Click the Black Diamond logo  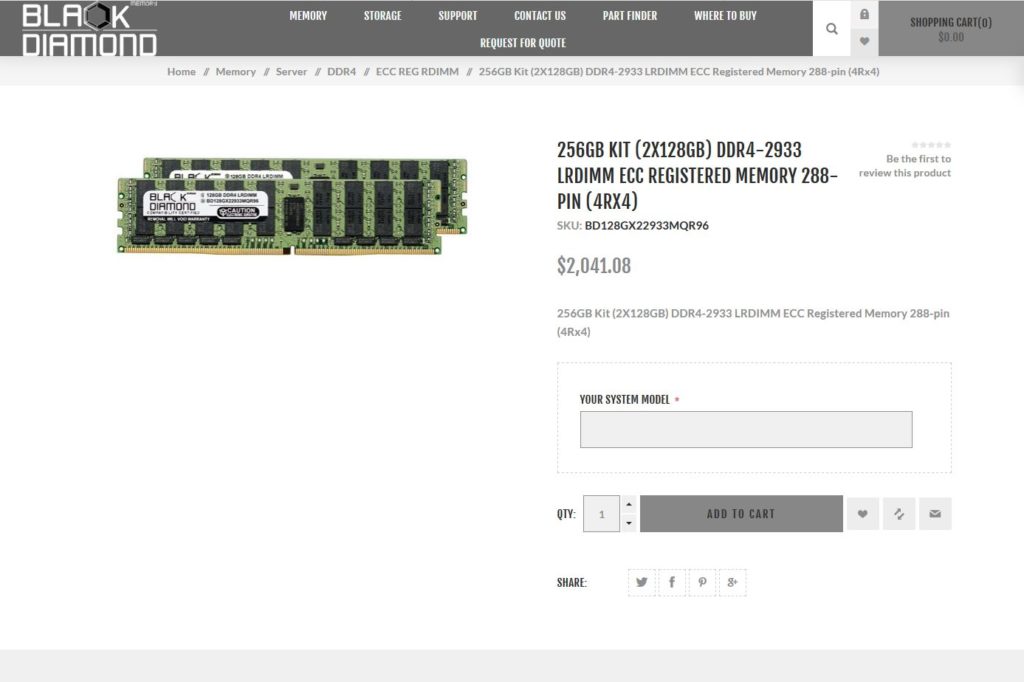[89, 29]
